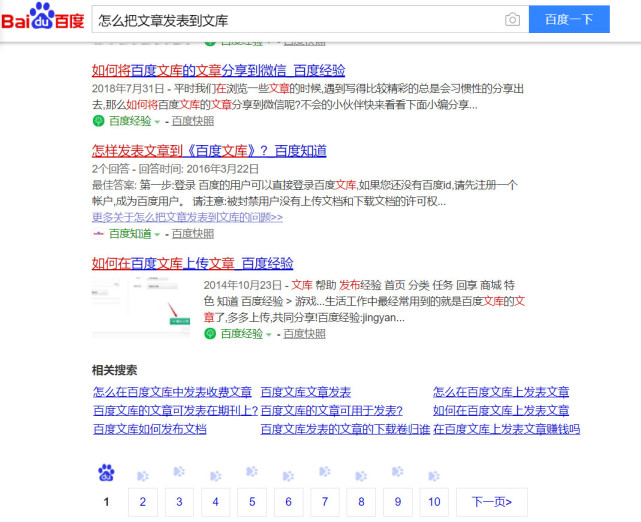Viewport: 641px width, 522px height.
Task: Go to results page 4
Action: click(215, 502)
